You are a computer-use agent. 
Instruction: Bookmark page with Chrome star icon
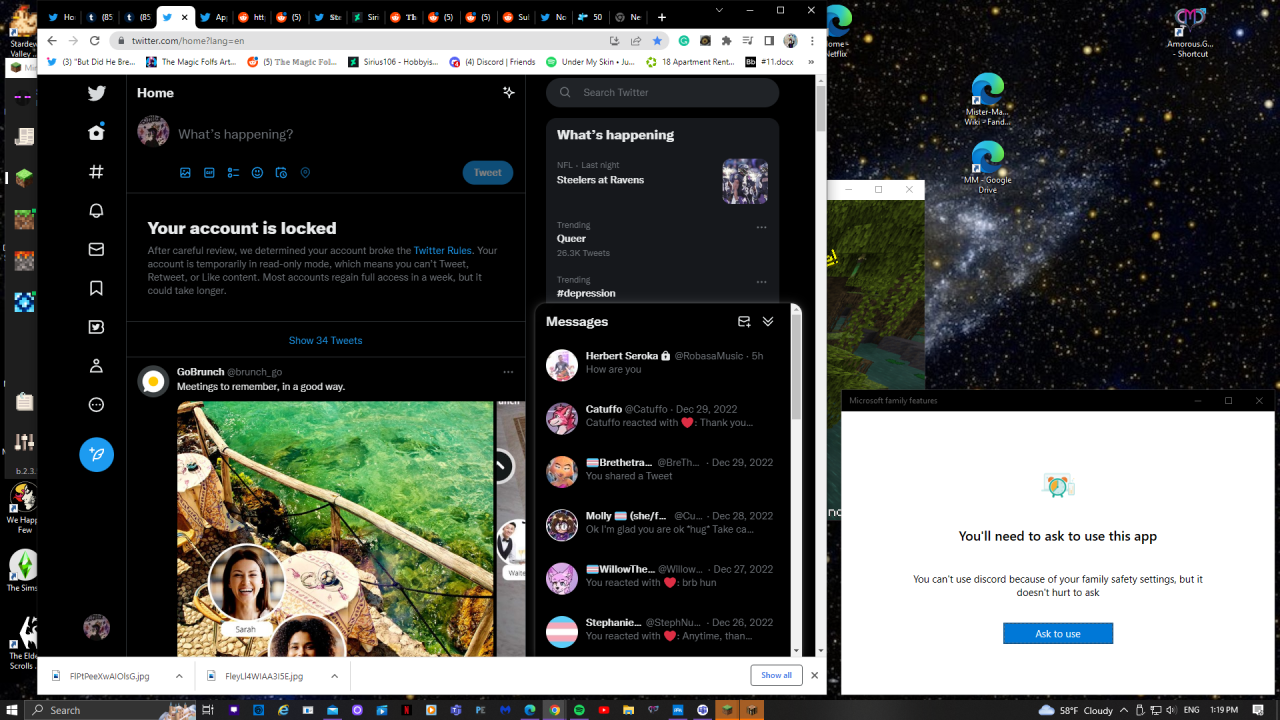pos(657,41)
